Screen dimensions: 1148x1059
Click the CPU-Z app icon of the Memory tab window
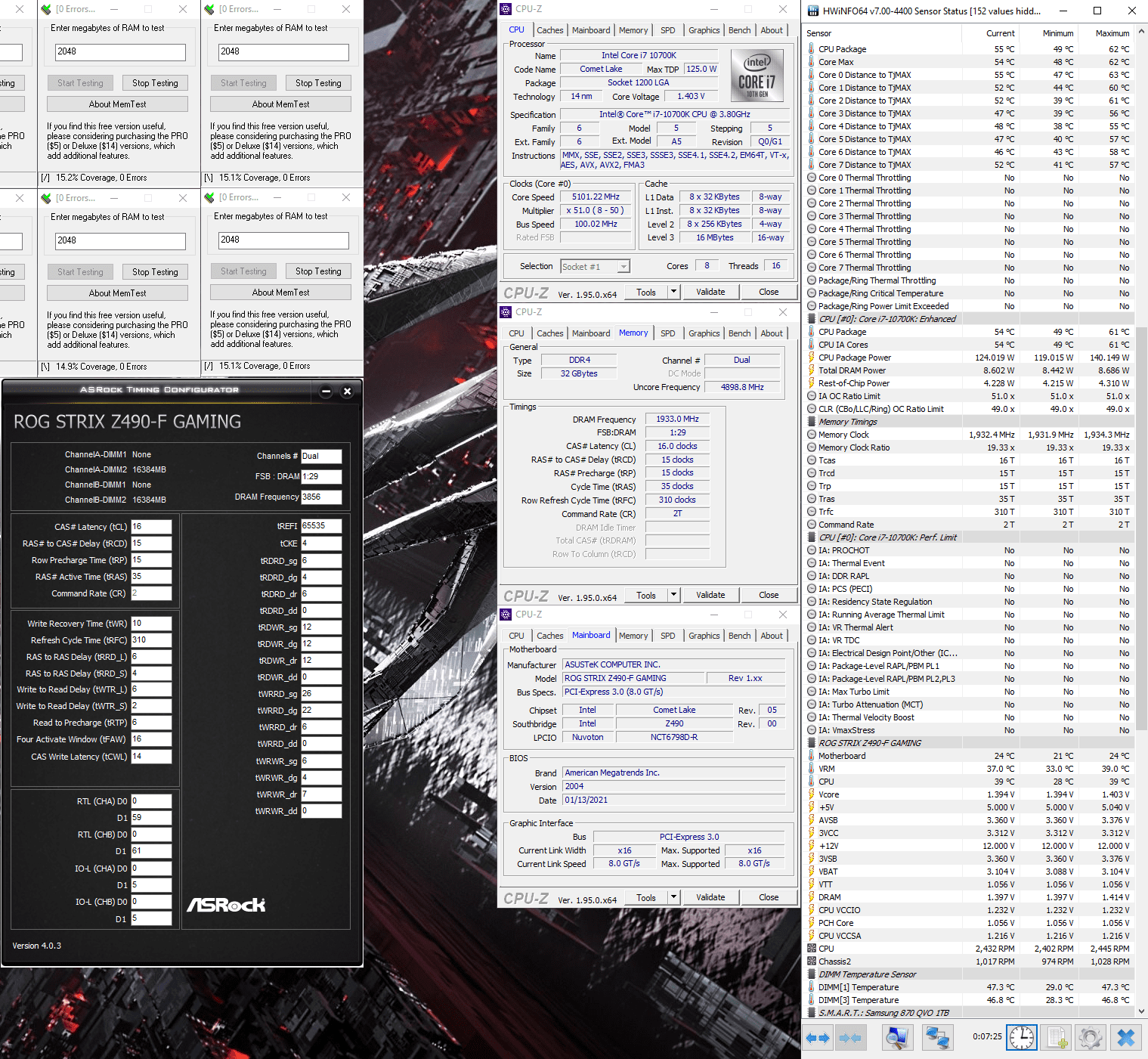point(506,312)
